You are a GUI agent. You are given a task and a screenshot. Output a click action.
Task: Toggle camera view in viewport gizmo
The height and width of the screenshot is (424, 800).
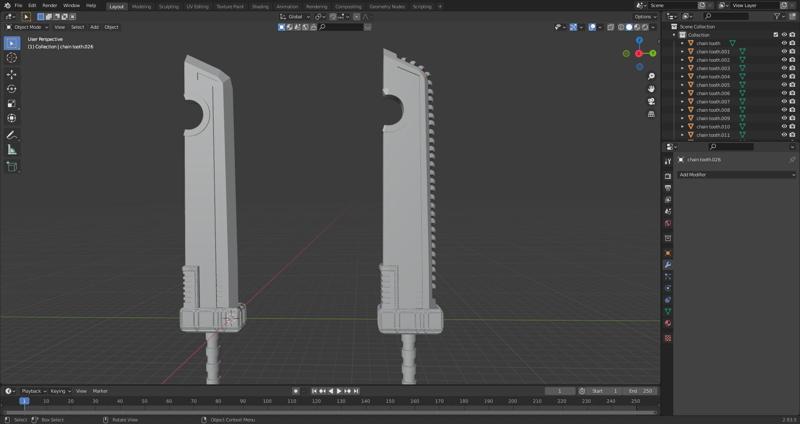651,100
